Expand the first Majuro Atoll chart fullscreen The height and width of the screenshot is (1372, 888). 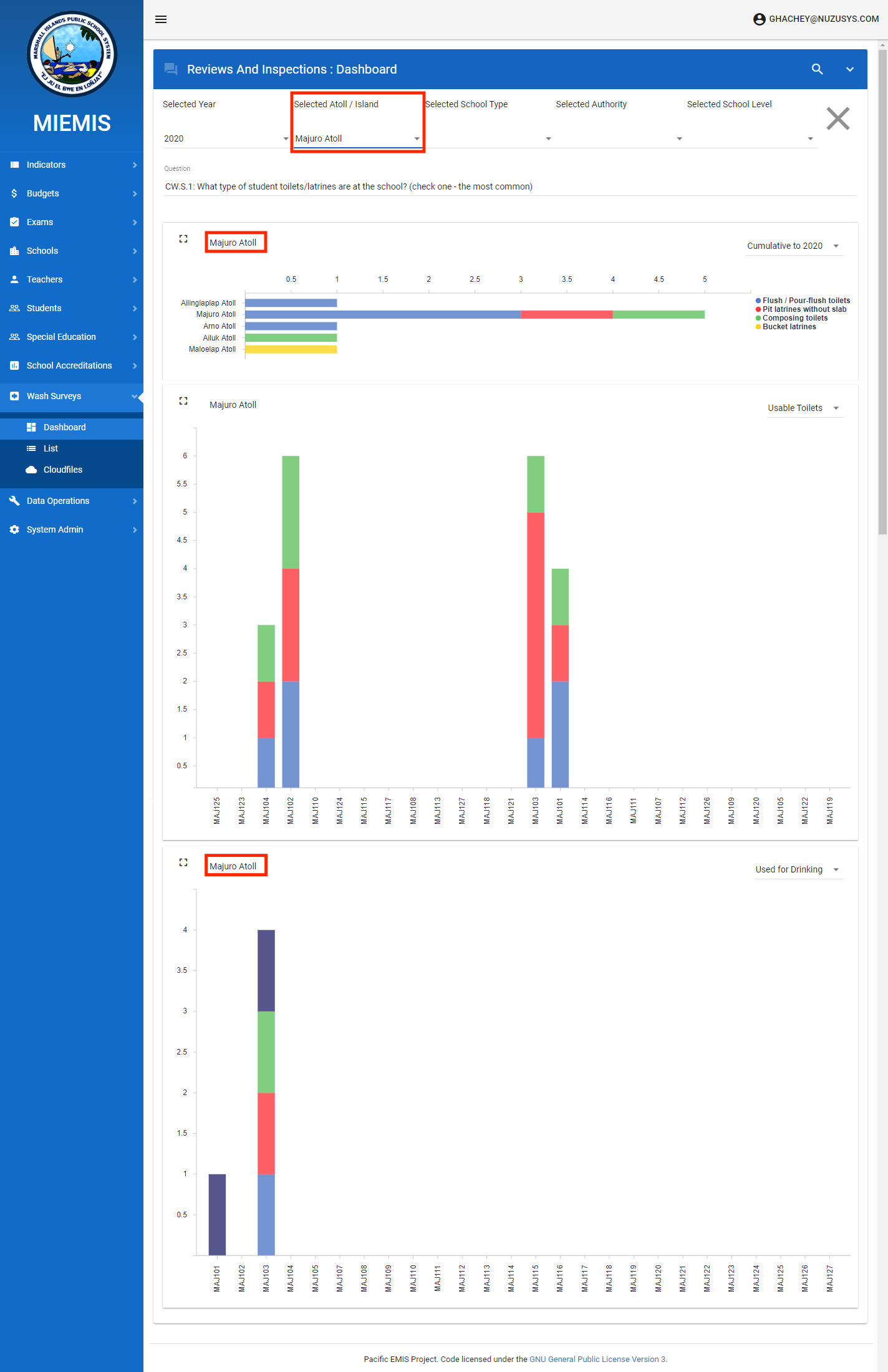pyautogui.click(x=183, y=239)
